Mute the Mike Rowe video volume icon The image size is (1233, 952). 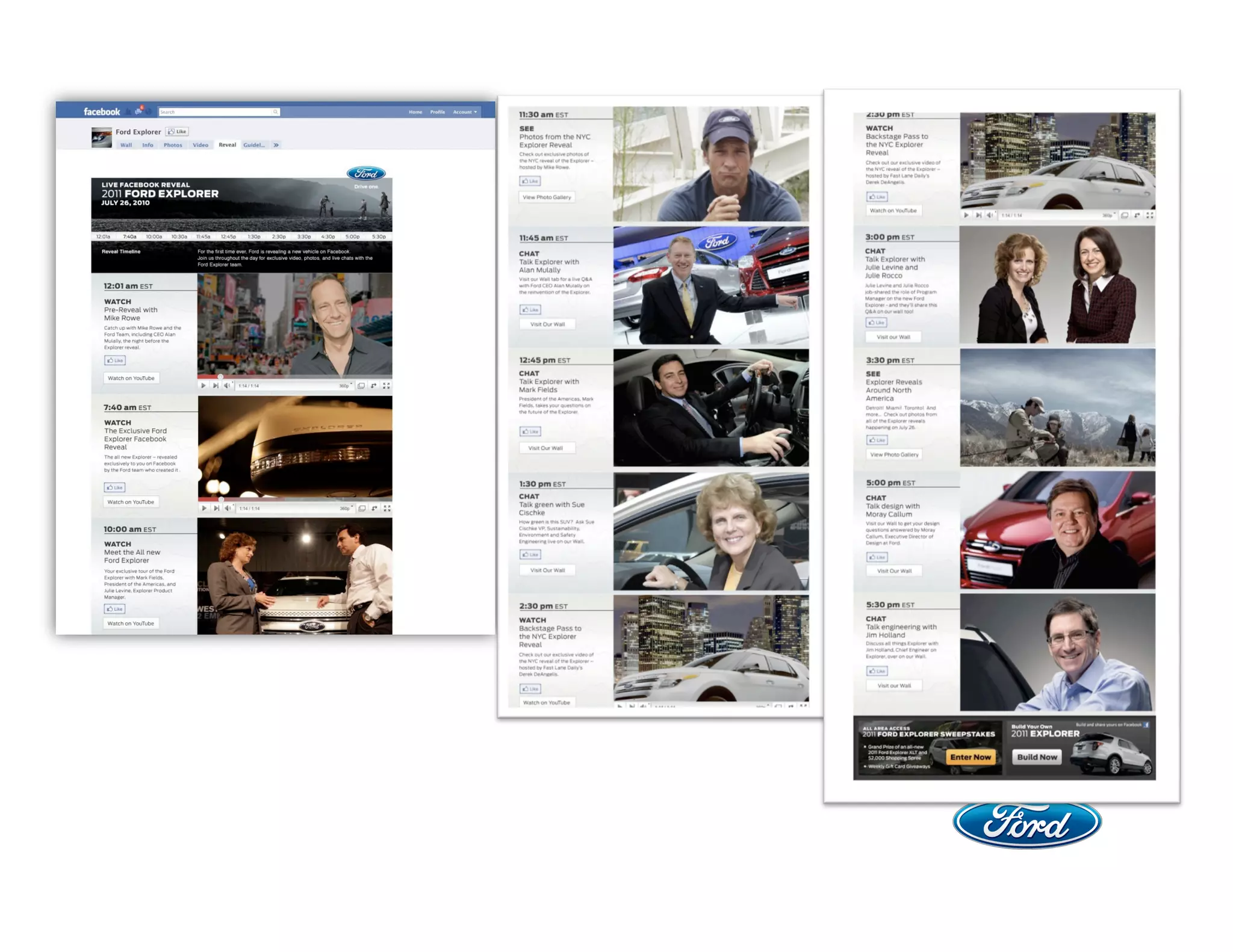(227, 386)
